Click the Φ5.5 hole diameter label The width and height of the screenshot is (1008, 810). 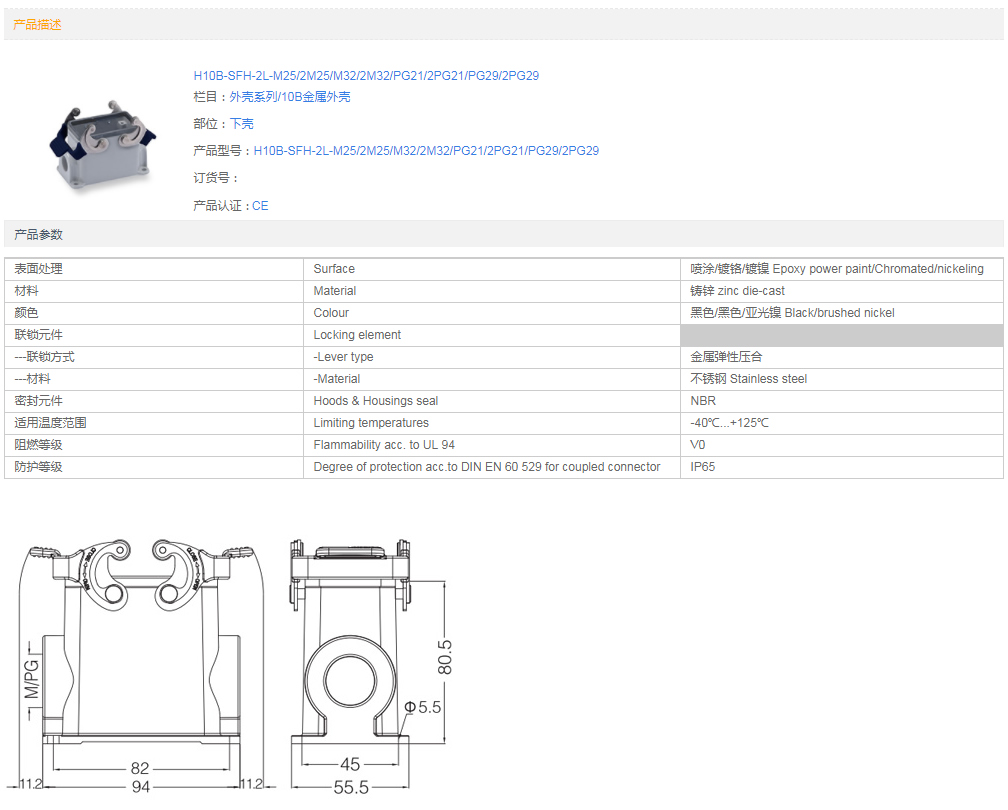tap(423, 707)
